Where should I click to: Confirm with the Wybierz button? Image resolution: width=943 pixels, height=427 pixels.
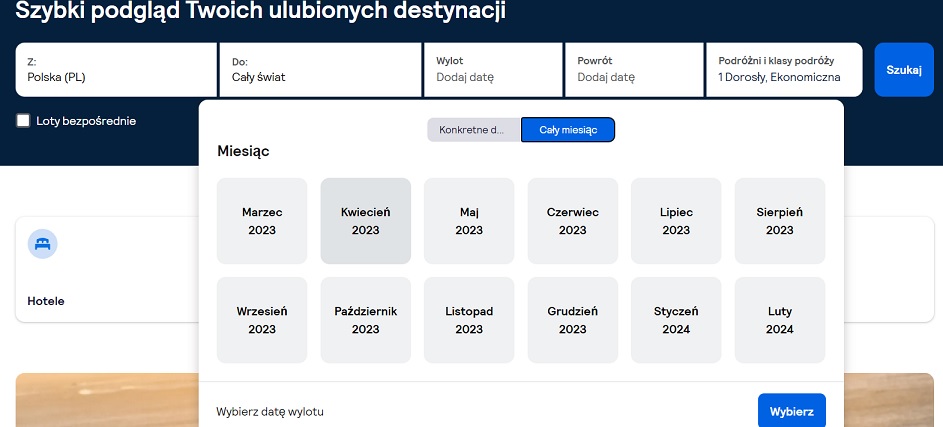(x=791, y=411)
